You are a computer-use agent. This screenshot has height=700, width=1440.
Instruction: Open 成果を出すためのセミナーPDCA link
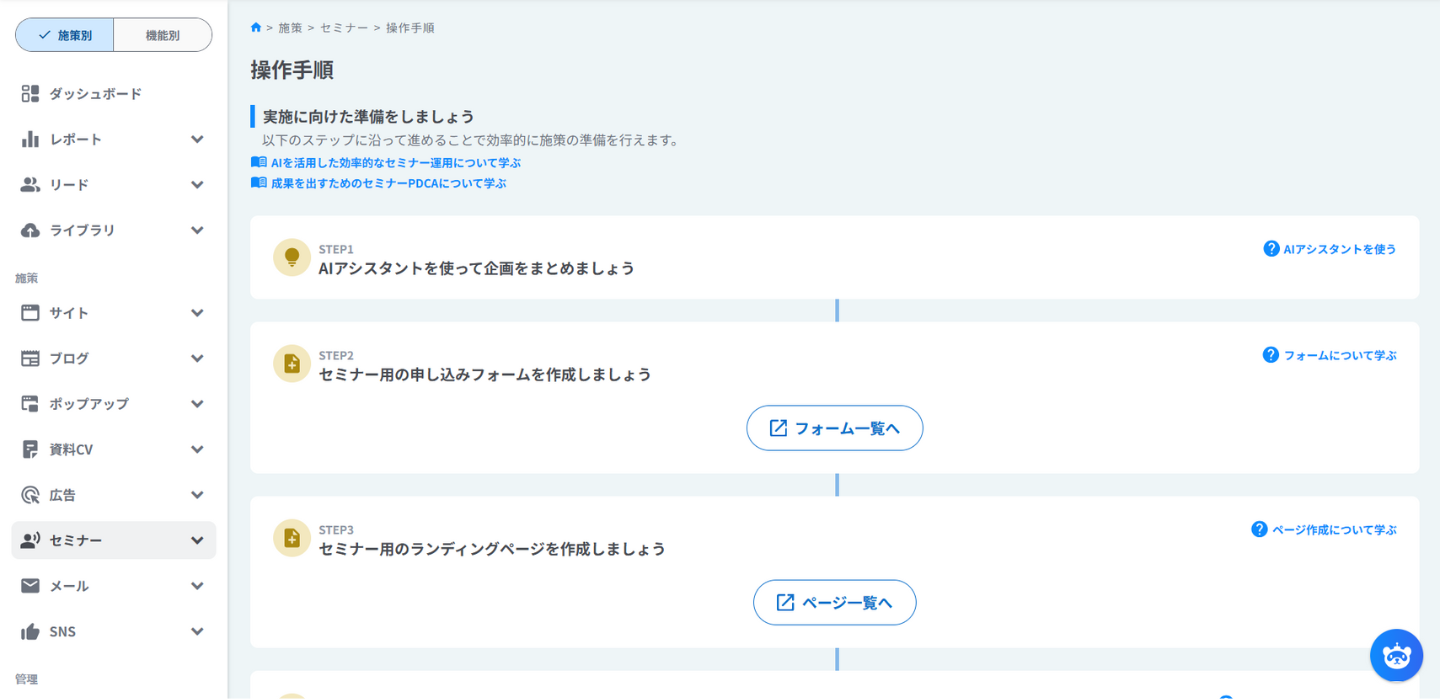[x=389, y=183]
